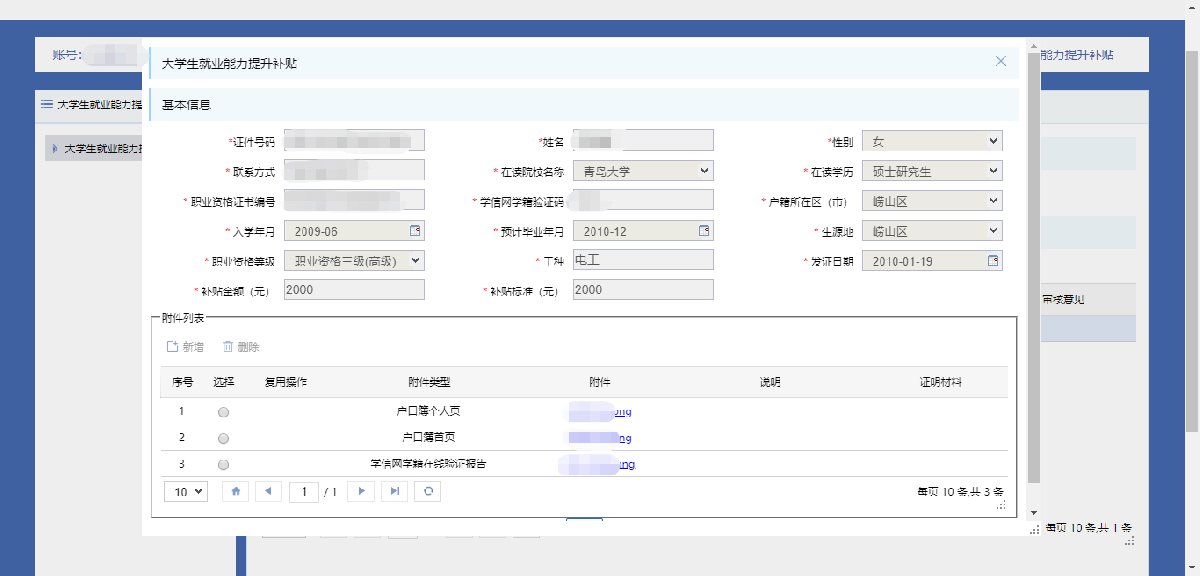Select radio button for 户口簿个人页 row
This screenshot has width=1200, height=576.
(x=223, y=412)
